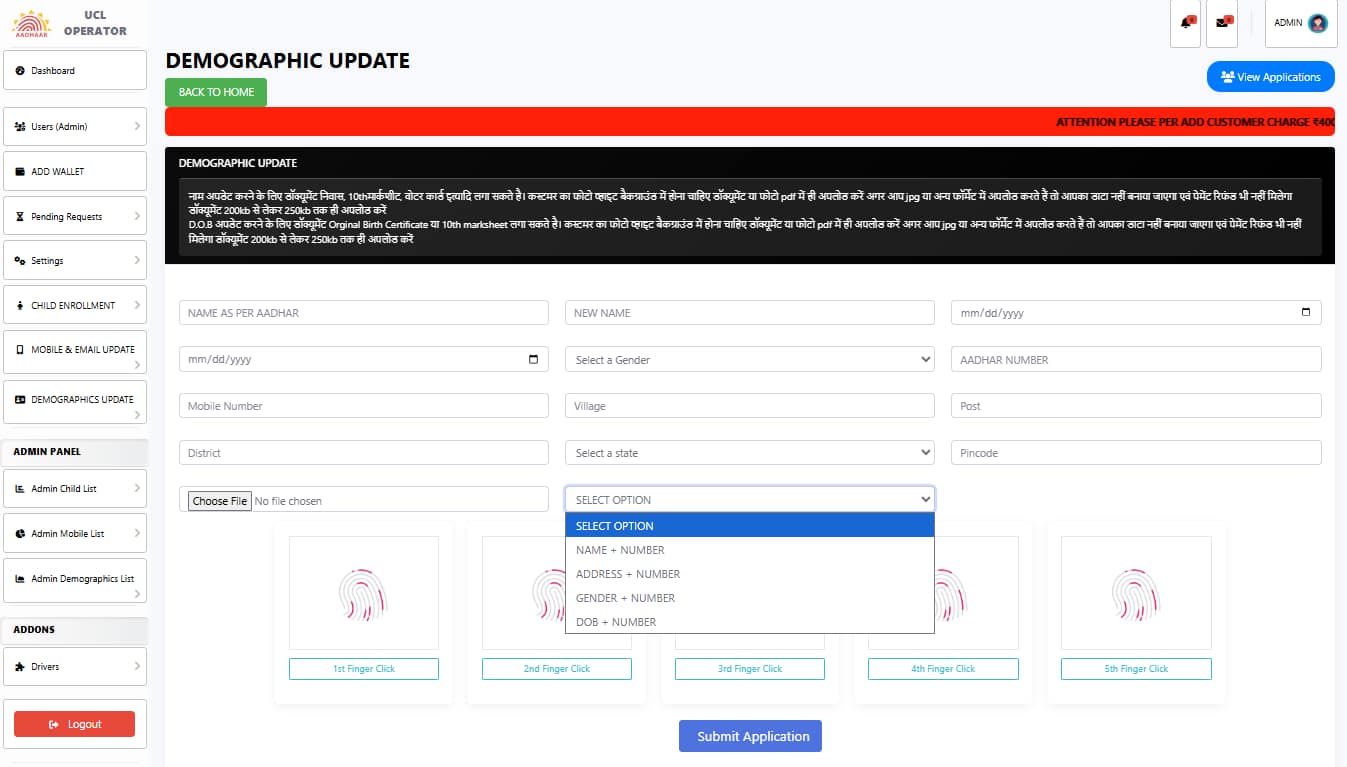Go back using BACK TO HOME button
The width and height of the screenshot is (1347, 767).
click(x=216, y=92)
